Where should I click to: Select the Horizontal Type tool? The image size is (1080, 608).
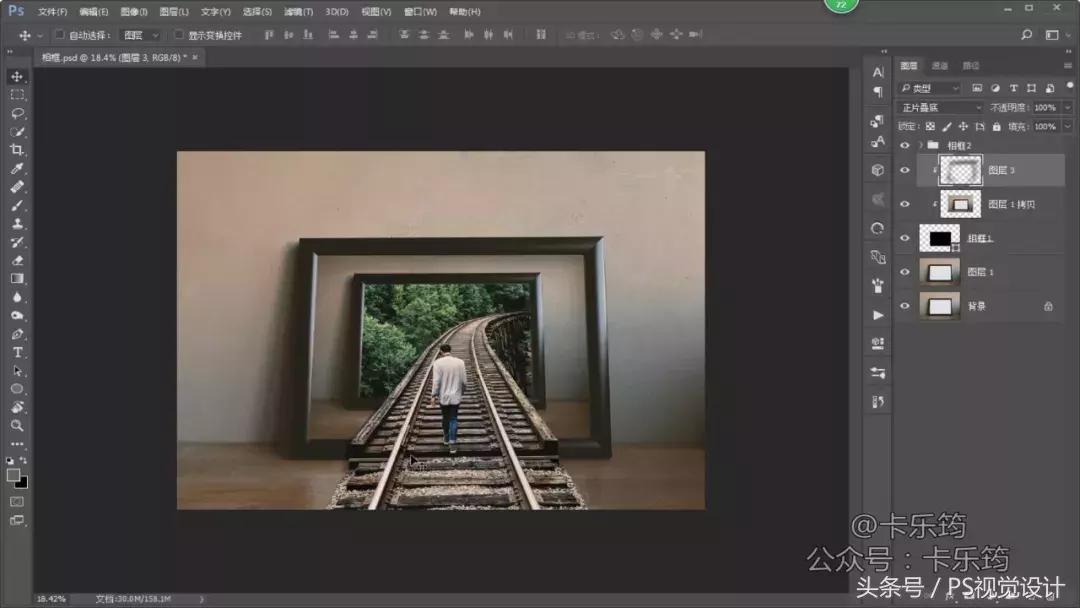tap(17, 353)
